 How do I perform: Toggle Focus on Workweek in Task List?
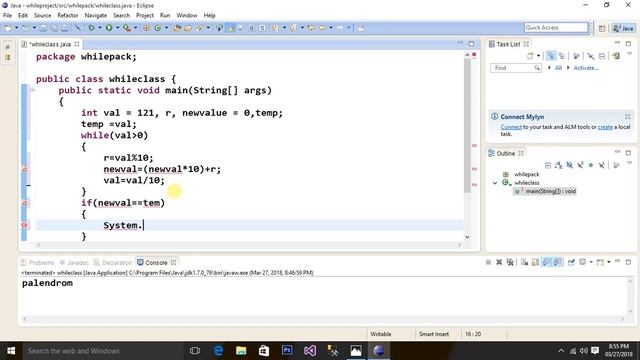point(576,56)
